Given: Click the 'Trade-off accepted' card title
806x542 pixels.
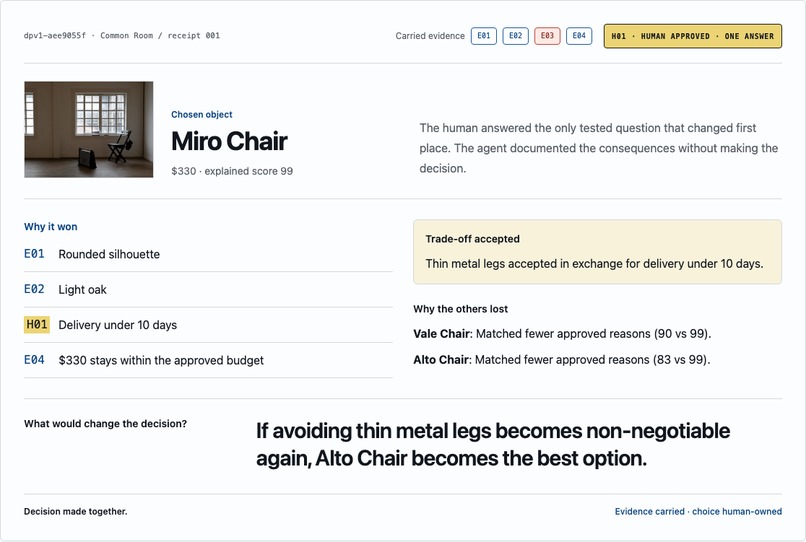Looking at the screenshot, I should pos(472,239).
